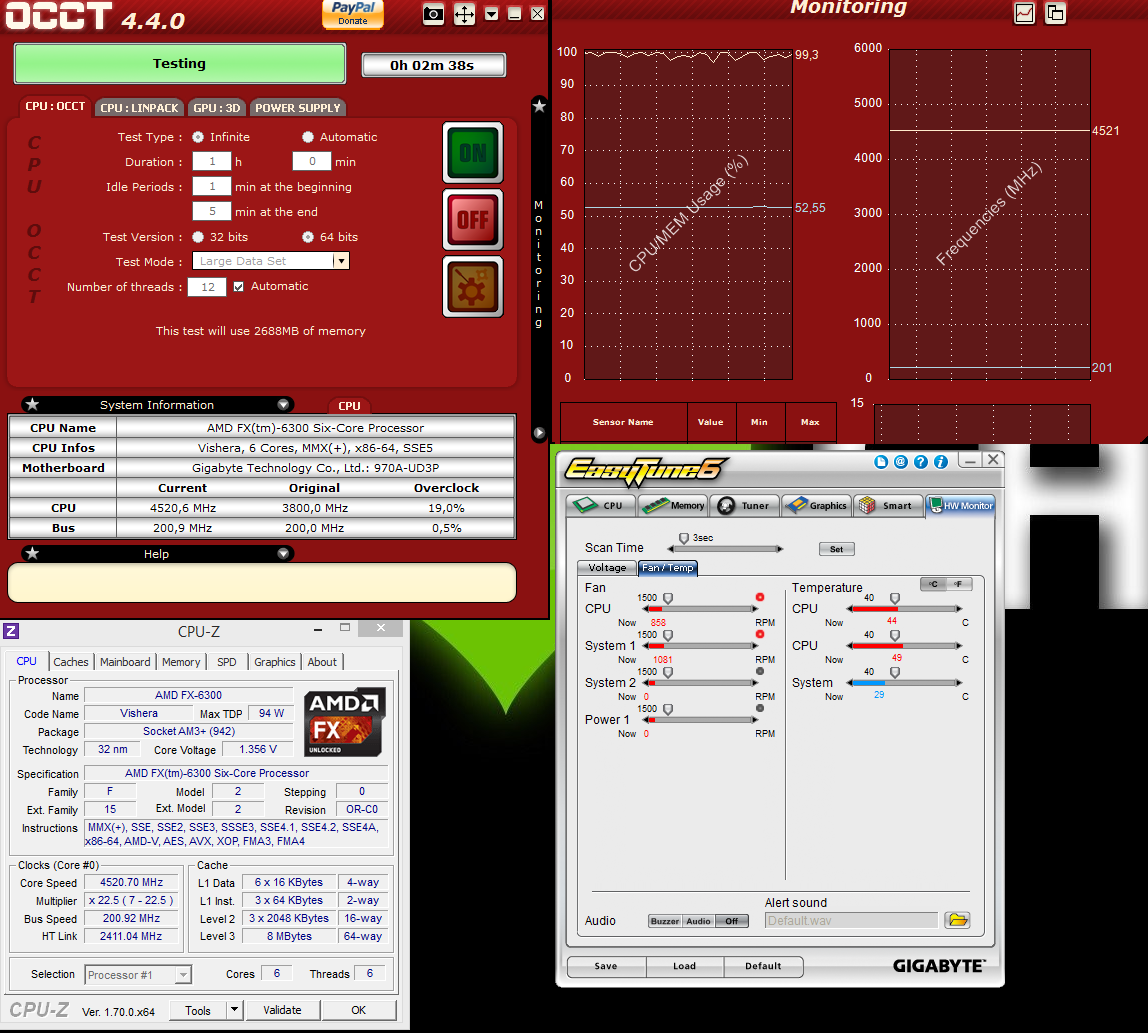Screen dimensions: 1148x1033
Task: Switch to Voltage sub-tab in EasyTune6
Action: pyautogui.click(x=607, y=567)
